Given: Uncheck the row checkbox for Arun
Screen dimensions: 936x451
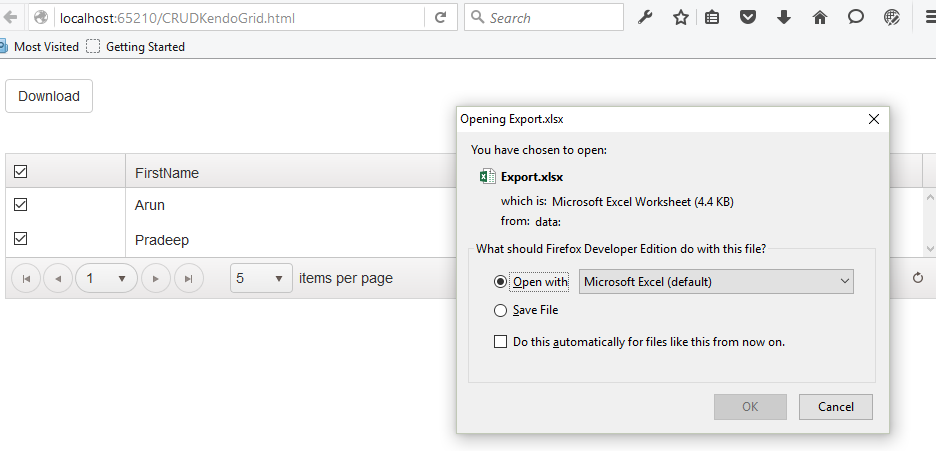Looking at the screenshot, I should pos(20,205).
